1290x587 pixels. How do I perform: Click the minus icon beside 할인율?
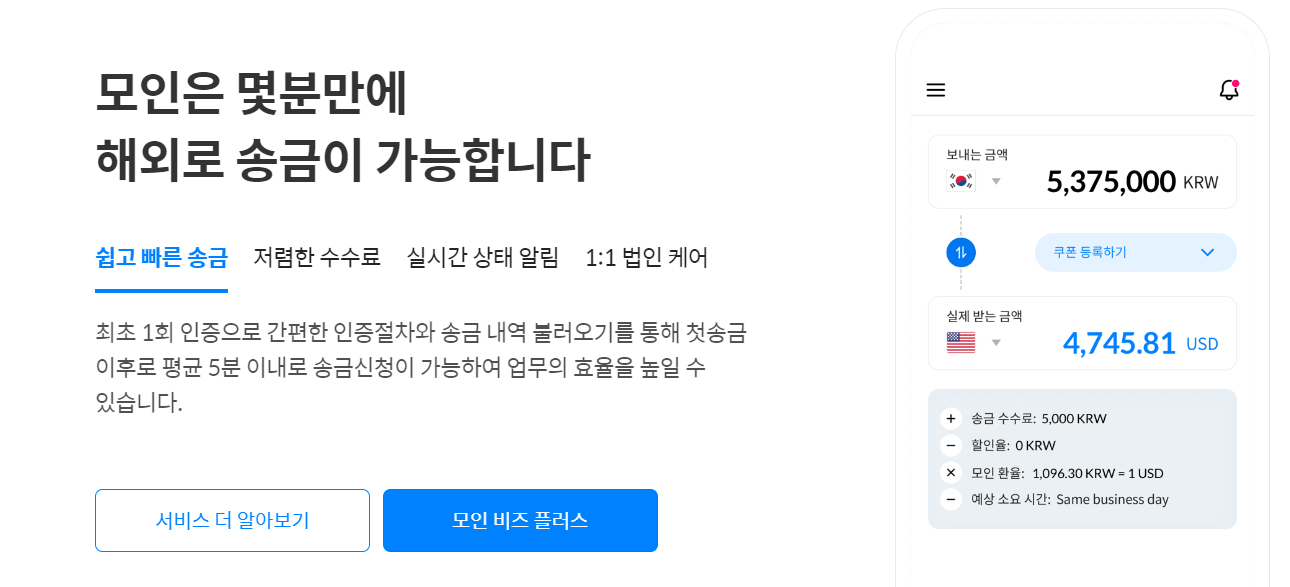(951, 446)
